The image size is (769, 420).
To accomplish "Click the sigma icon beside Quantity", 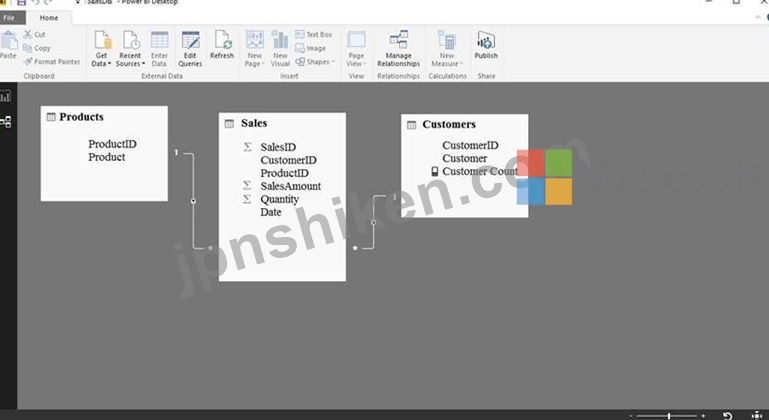I will [247, 199].
